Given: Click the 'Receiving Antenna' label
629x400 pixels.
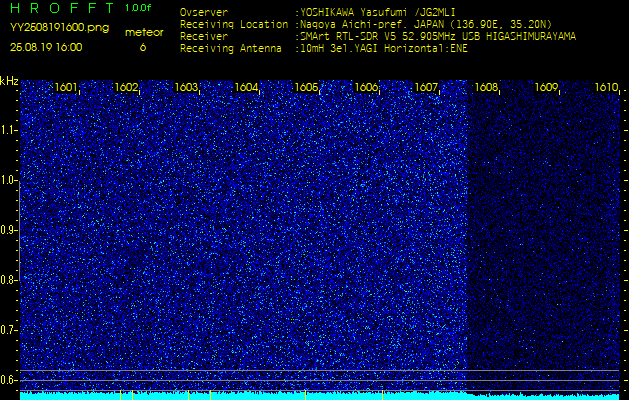Looking at the screenshot, I should 231,49.
